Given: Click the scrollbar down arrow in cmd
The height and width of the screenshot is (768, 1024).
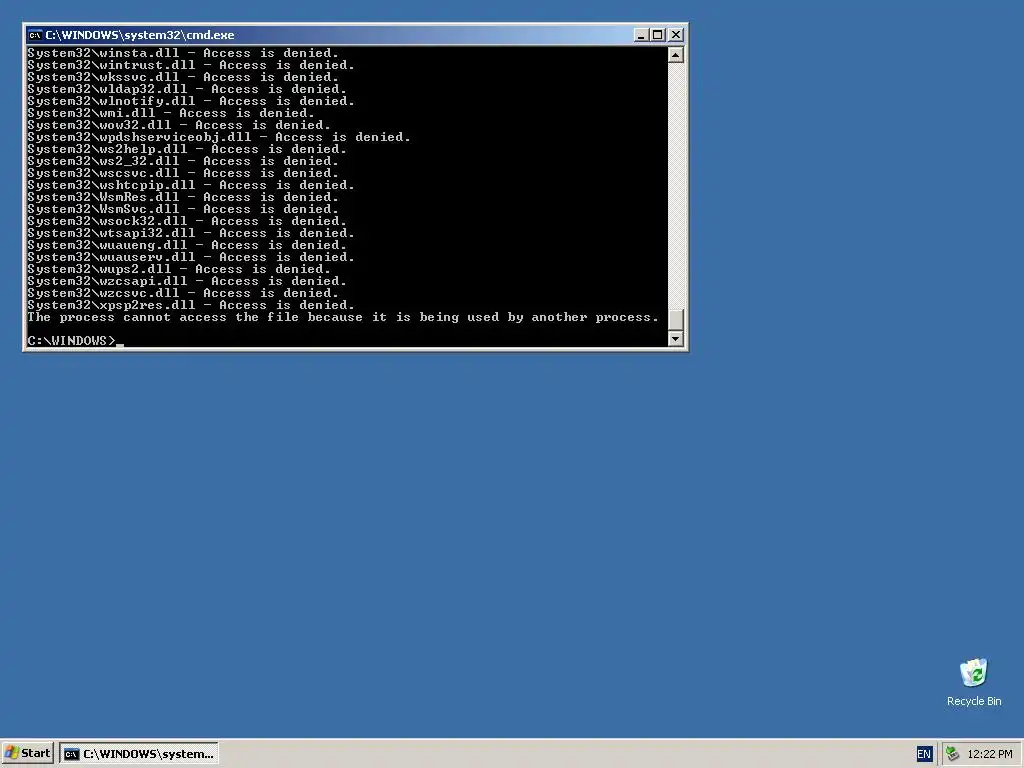Looking at the screenshot, I should 676,339.
